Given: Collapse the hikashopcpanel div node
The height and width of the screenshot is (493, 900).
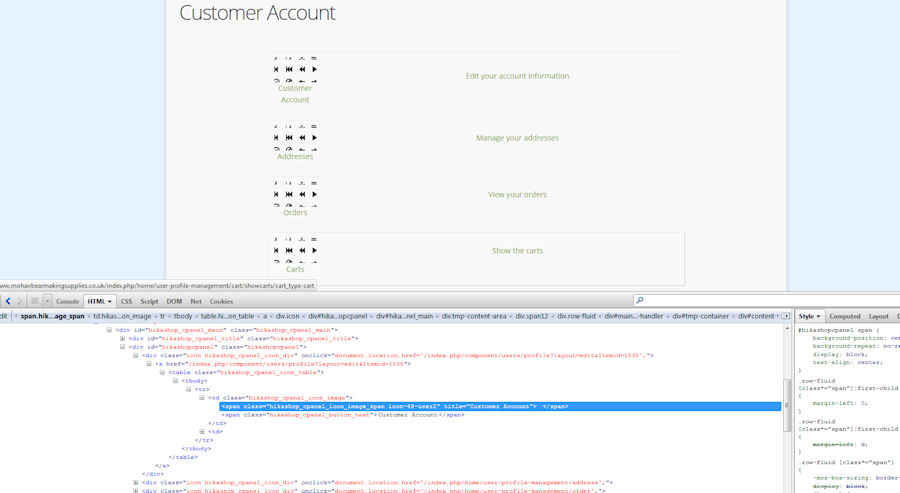Looking at the screenshot, I should [122, 347].
